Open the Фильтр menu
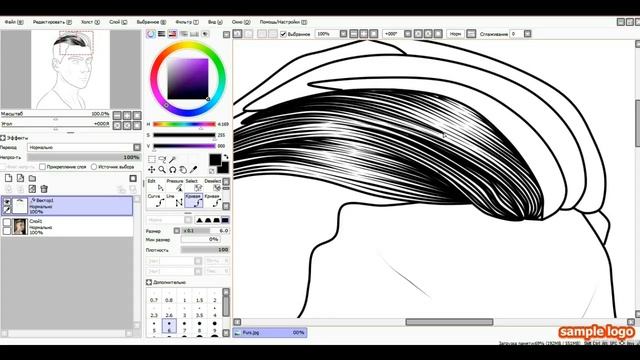640x360 pixels. click(187, 22)
